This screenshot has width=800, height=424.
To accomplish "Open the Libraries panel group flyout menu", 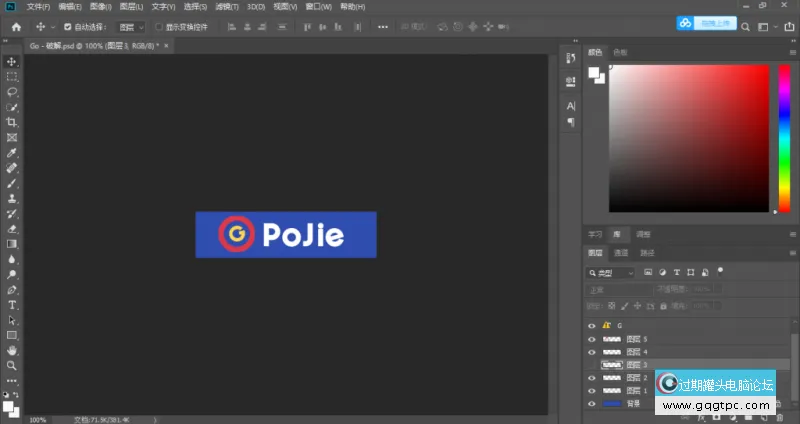I will coord(793,235).
